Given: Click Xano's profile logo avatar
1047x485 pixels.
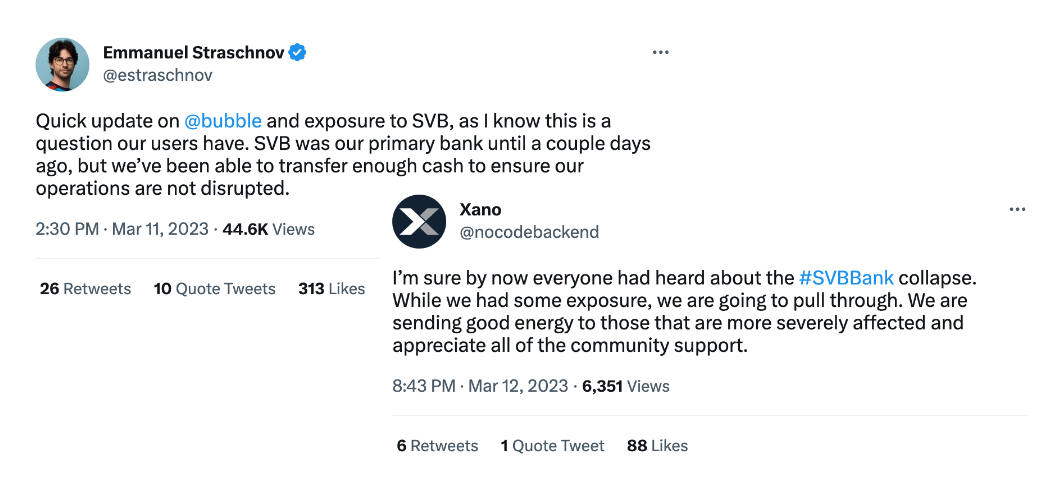Looking at the screenshot, I should [419, 221].
